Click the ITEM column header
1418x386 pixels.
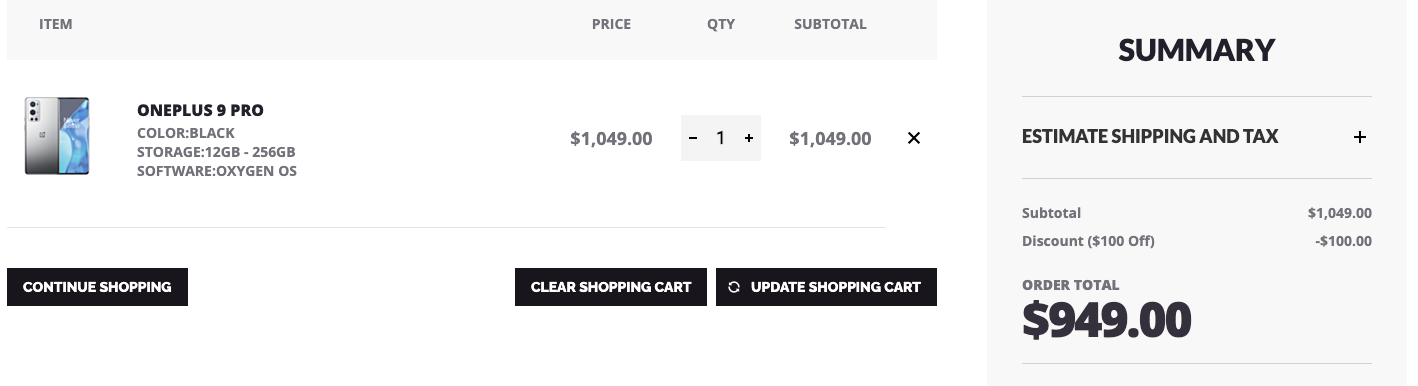coord(56,24)
